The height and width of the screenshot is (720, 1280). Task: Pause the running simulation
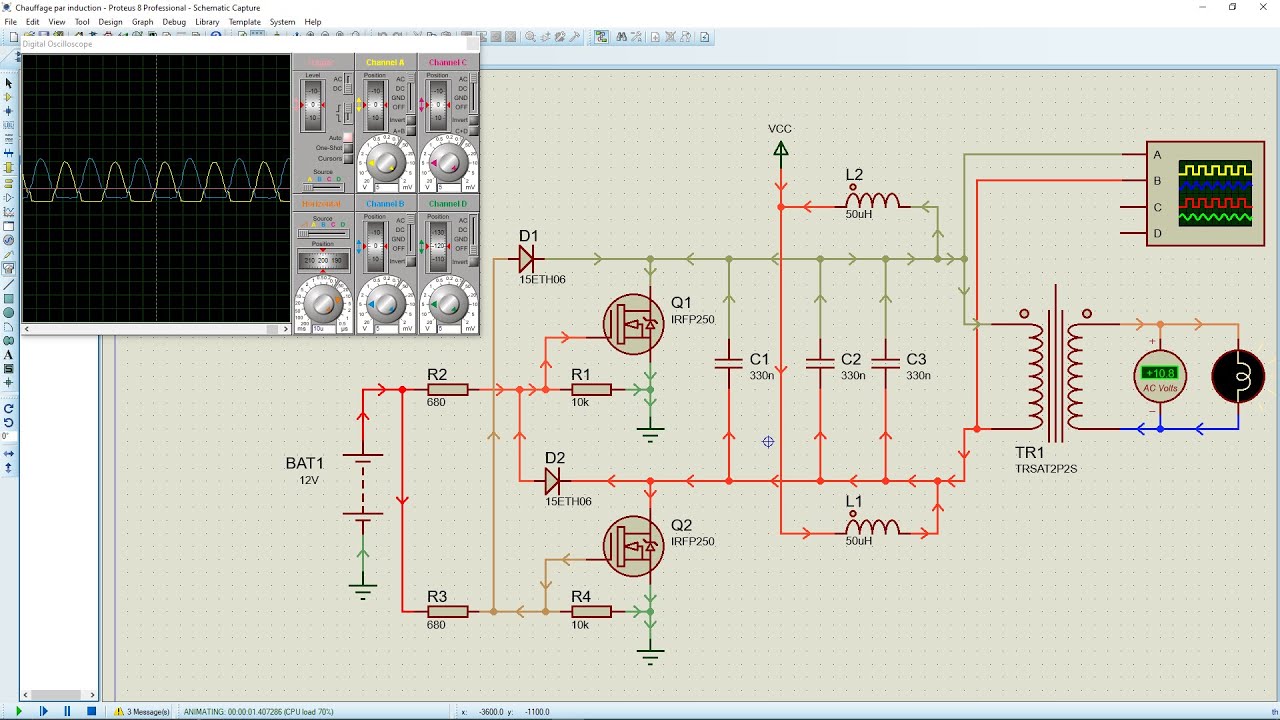(67, 711)
